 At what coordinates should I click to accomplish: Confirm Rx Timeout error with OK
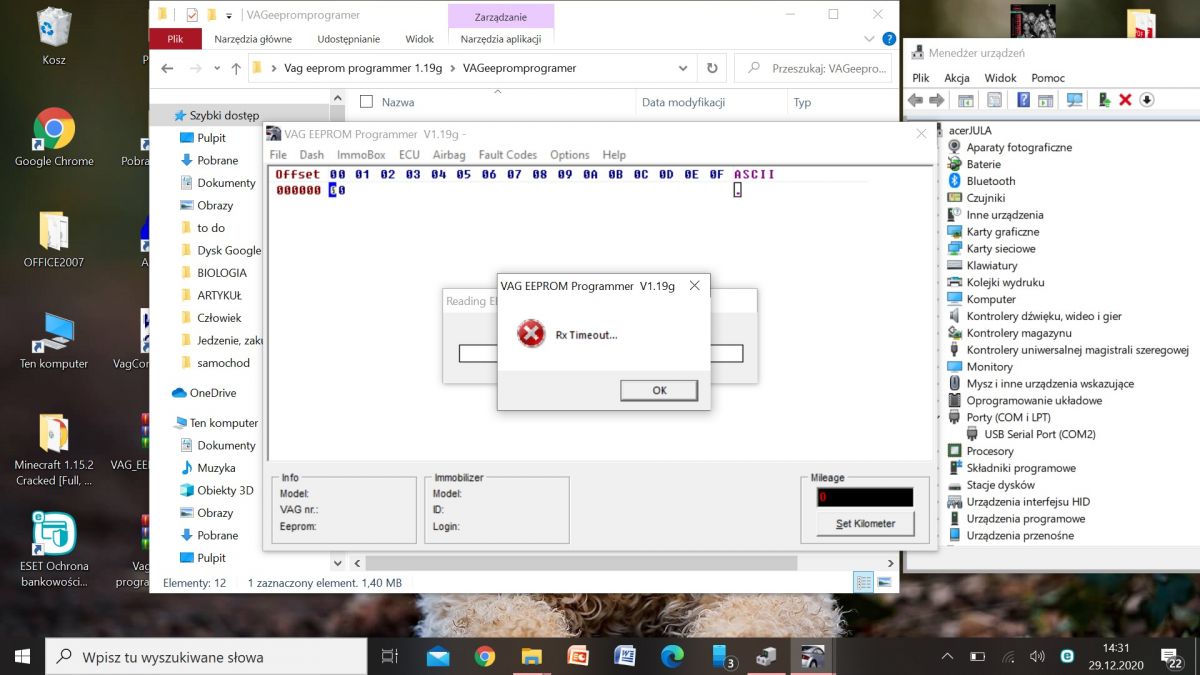tap(659, 390)
